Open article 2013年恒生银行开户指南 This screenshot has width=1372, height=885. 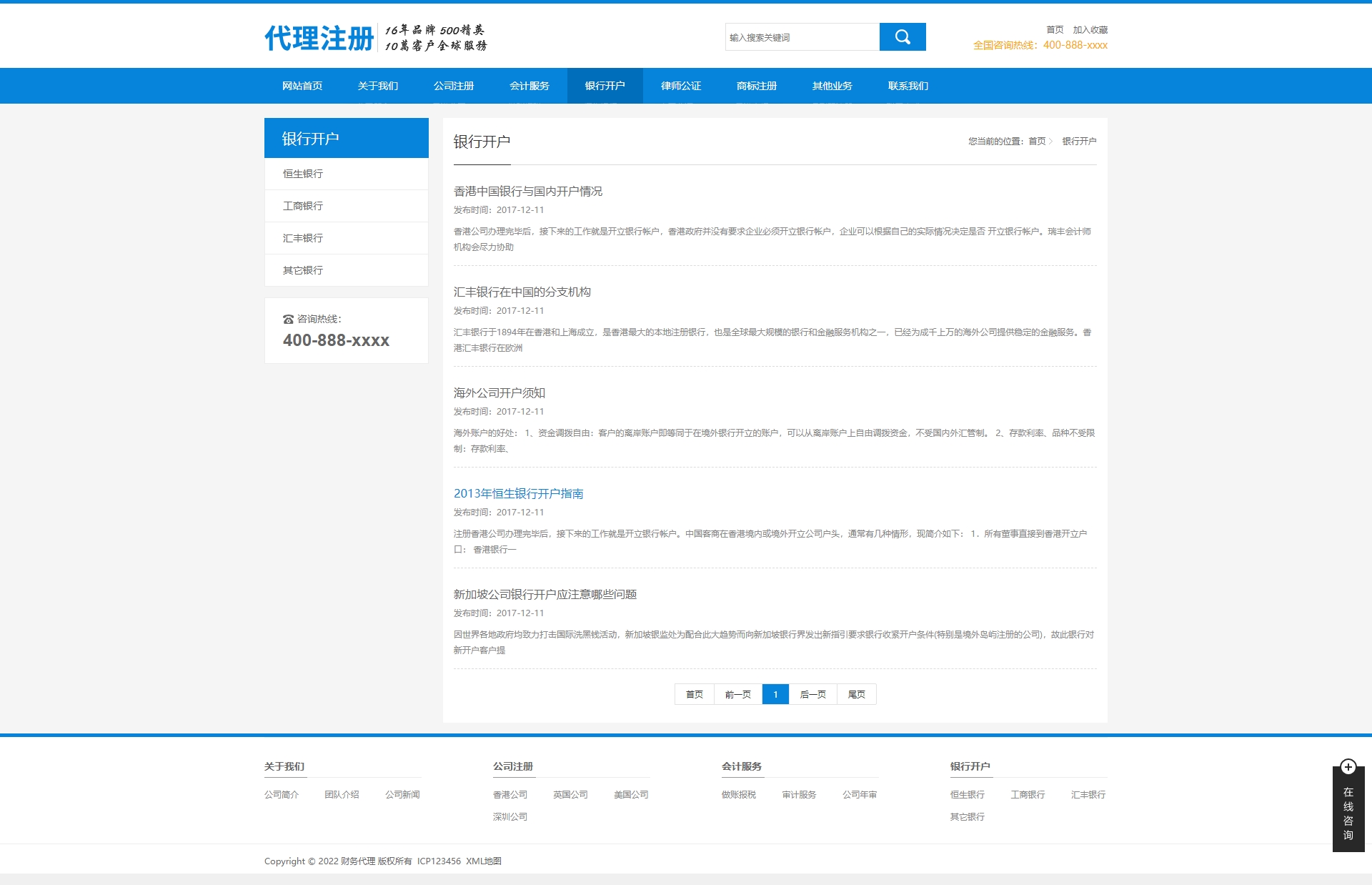519,494
